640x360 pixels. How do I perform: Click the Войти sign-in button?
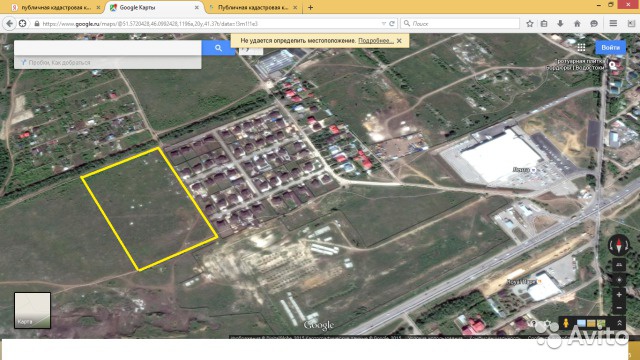click(611, 47)
